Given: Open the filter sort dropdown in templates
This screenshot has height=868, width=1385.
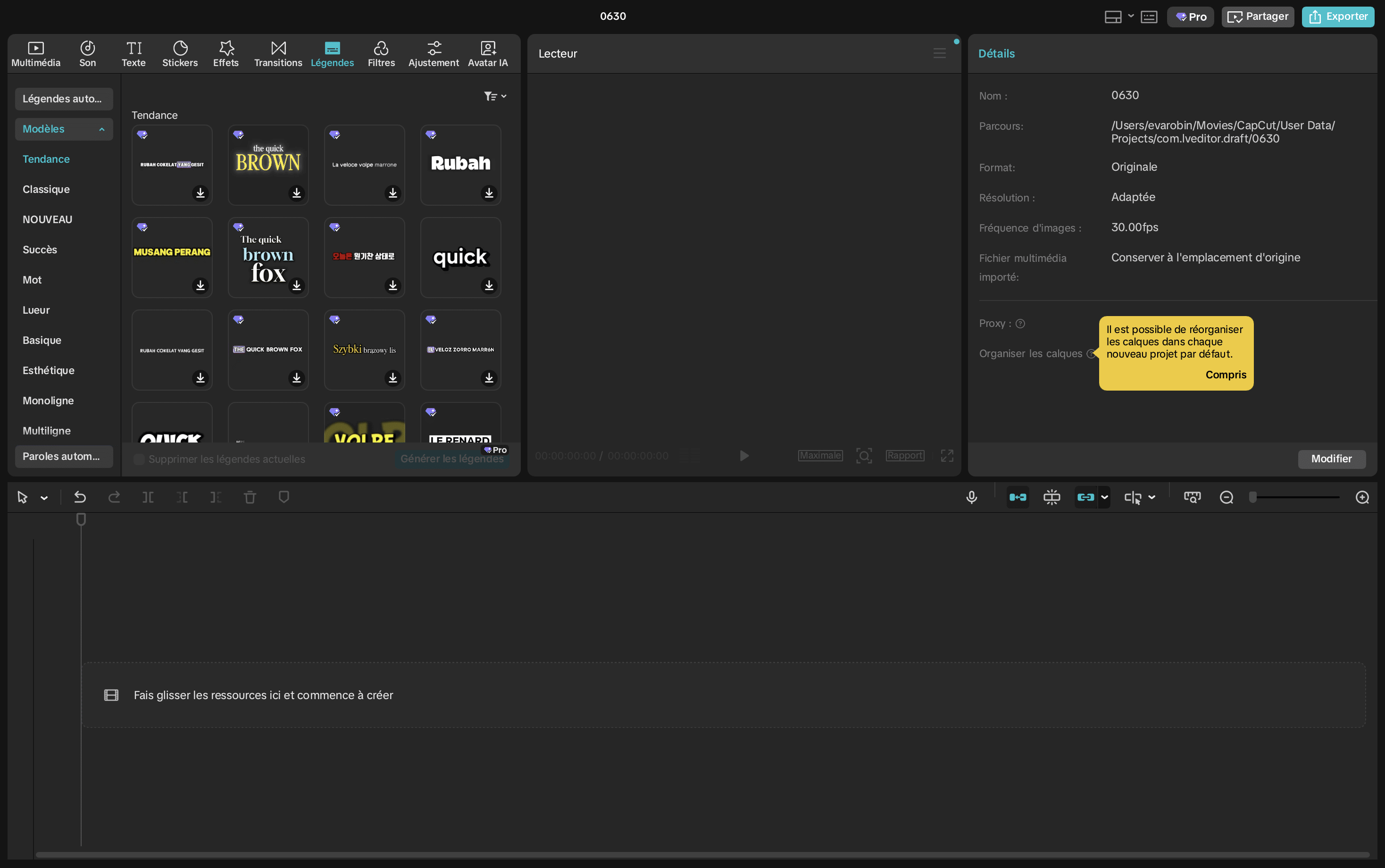Looking at the screenshot, I should click(x=495, y=96).
